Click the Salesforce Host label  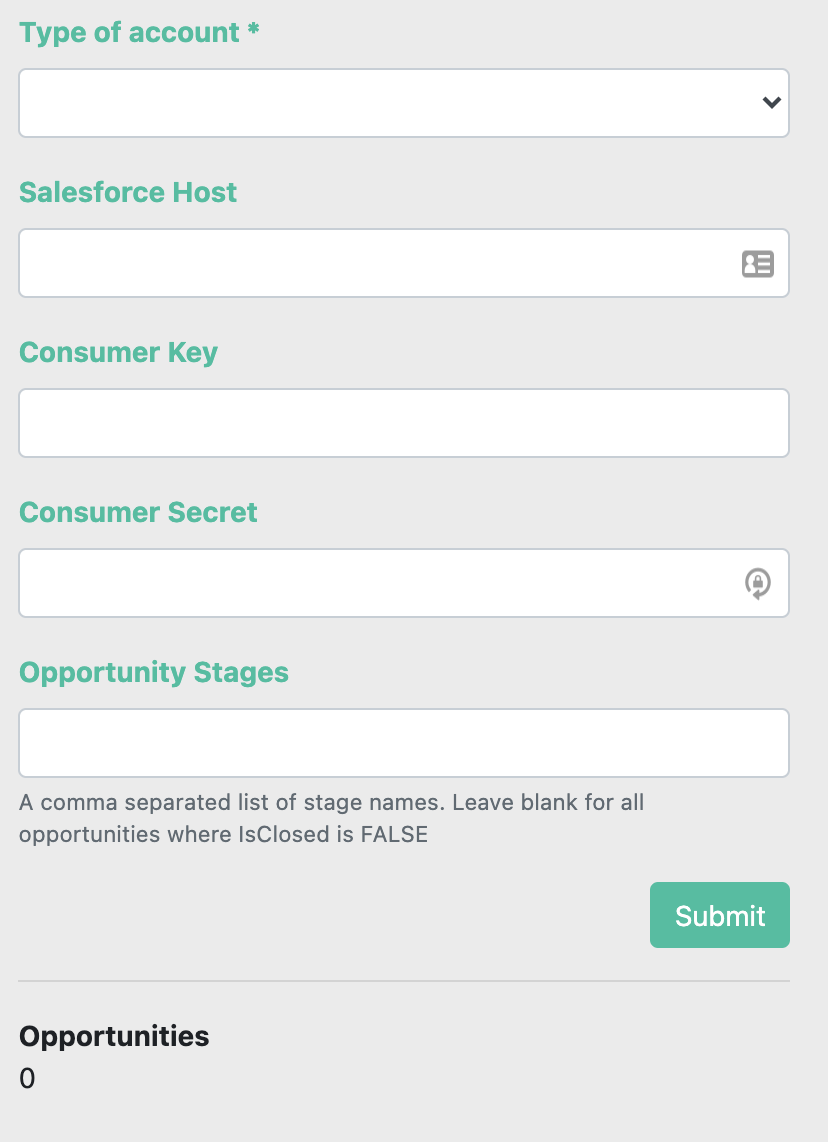point(128,192)
